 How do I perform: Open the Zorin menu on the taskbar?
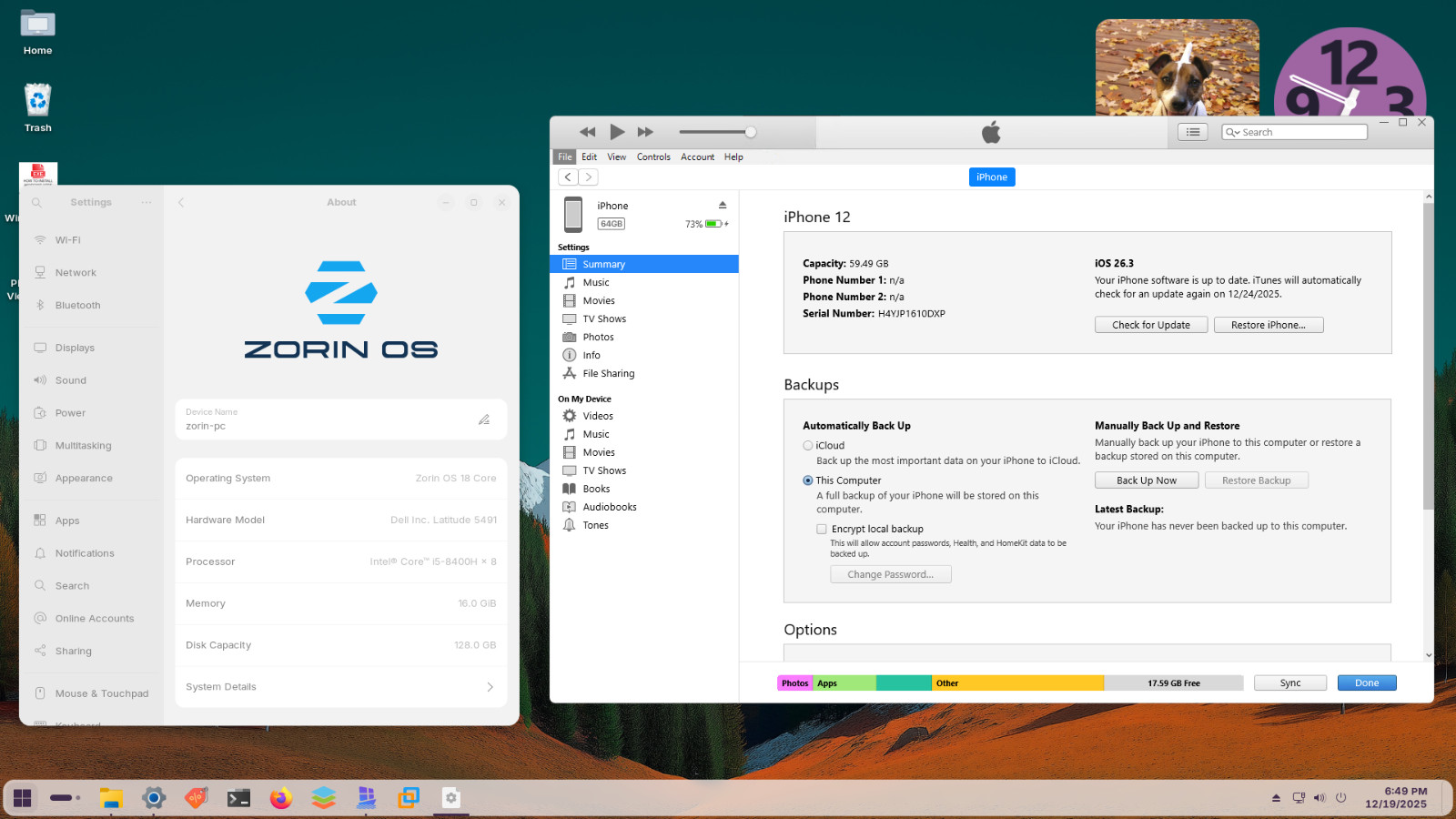tap(23, 798)
